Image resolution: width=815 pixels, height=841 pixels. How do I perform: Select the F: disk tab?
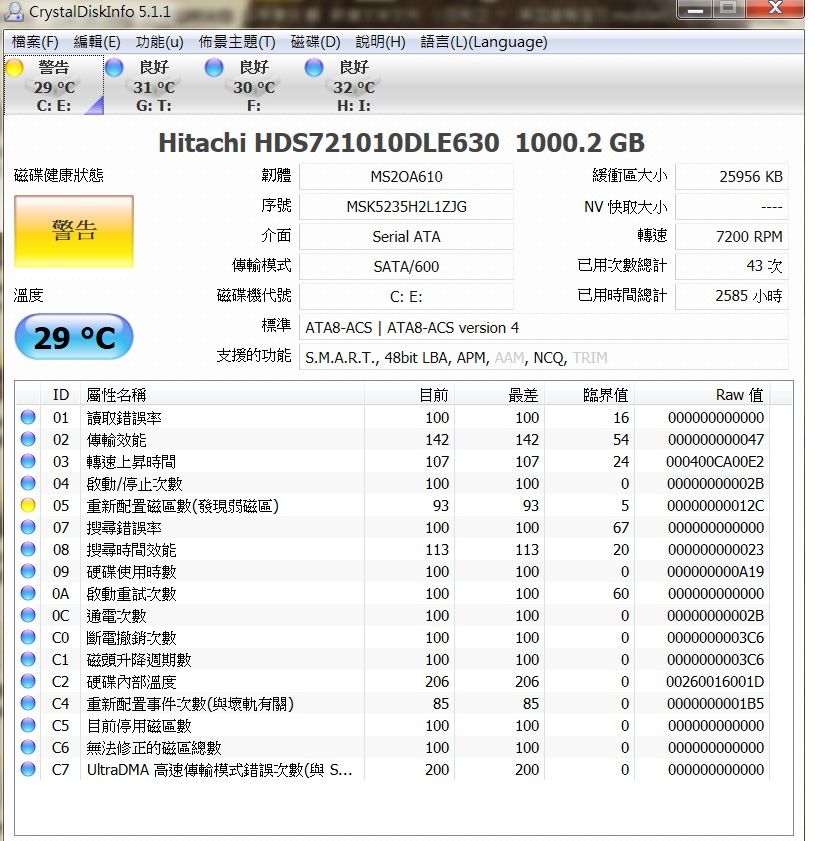(254, 85)
